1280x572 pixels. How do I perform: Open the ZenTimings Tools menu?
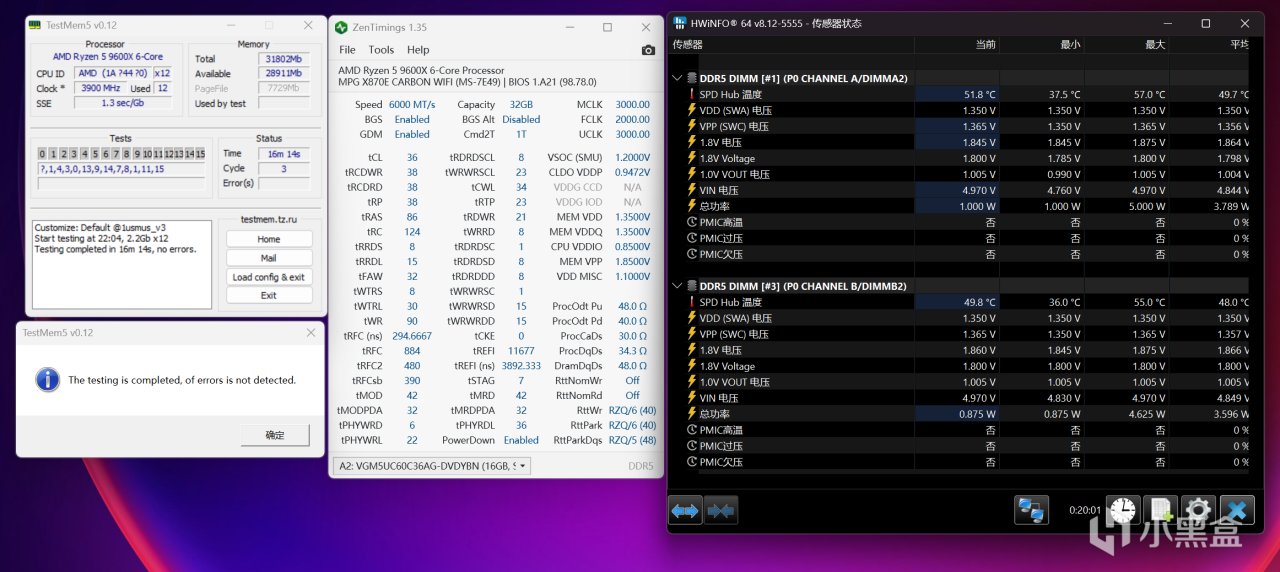point(381,50)
